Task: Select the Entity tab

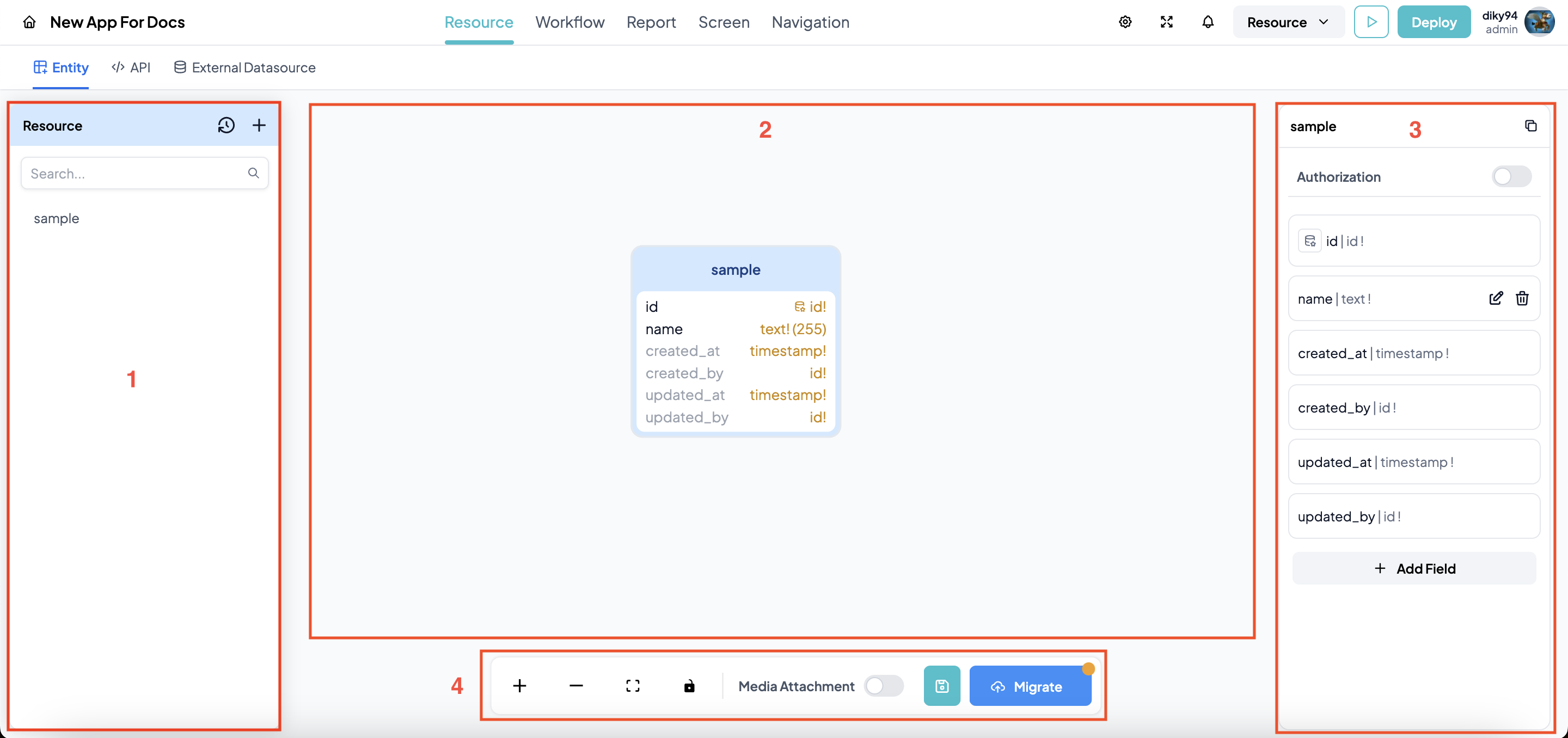Action: click(x=61, y=68)
